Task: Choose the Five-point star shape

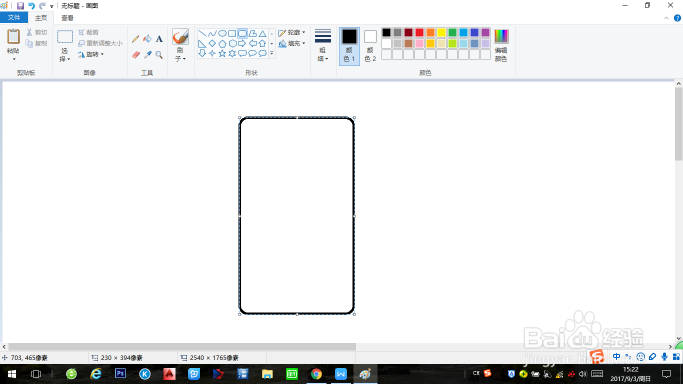Action: tap(222, 54)
